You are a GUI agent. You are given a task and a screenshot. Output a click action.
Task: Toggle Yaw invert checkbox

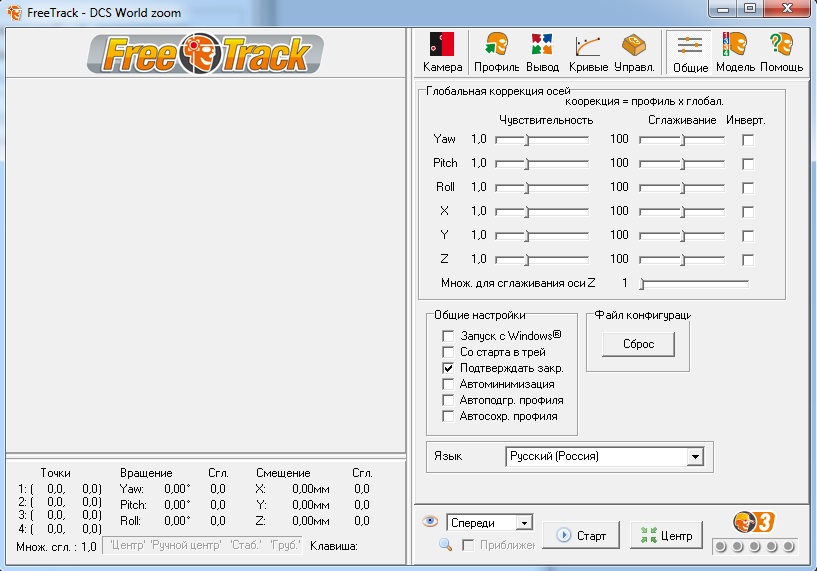[x=748, y=140]
